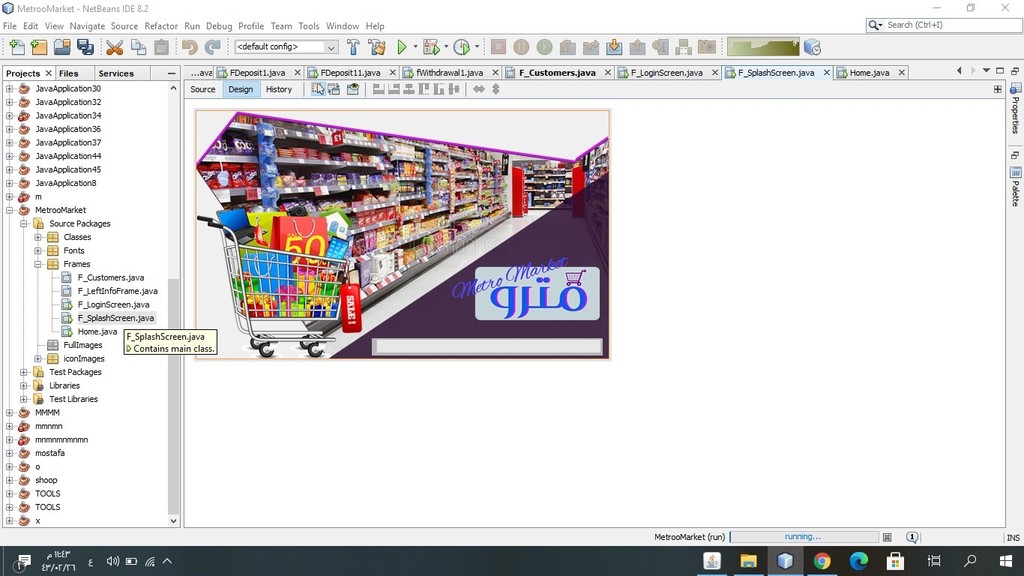Screen dimensions: 1024x576
Task: Select F_LeftInfoFrame.java in the project tree
Action: 118,291
